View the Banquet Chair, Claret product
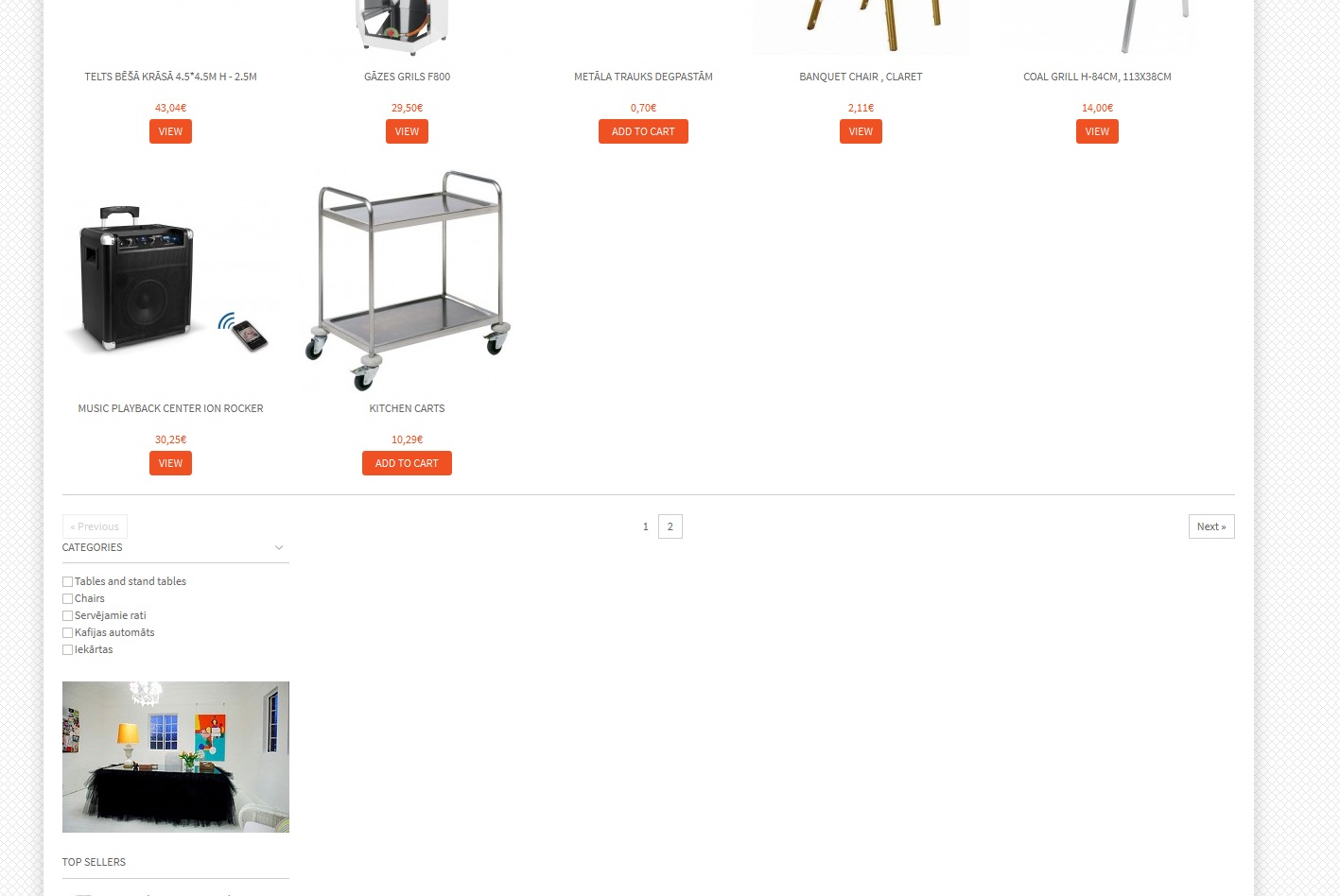This screenshot has width=1340, height=896. 861,131
